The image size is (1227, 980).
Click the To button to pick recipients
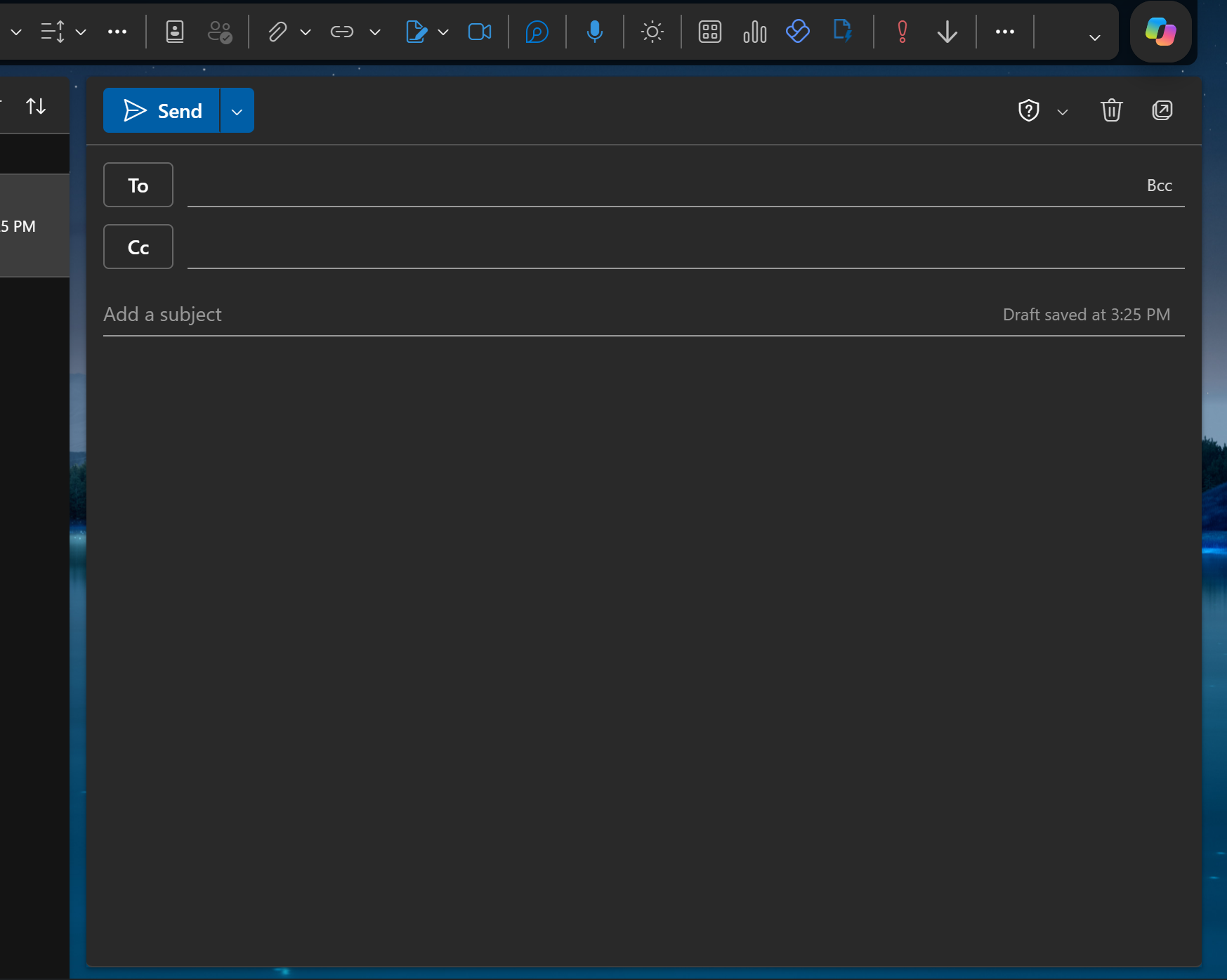click(x=138, y=185)
